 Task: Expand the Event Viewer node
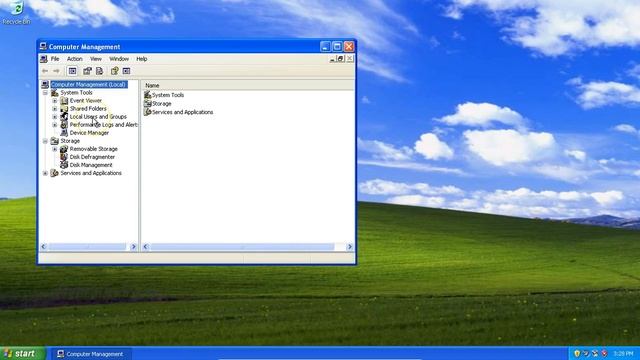point(55,100)
